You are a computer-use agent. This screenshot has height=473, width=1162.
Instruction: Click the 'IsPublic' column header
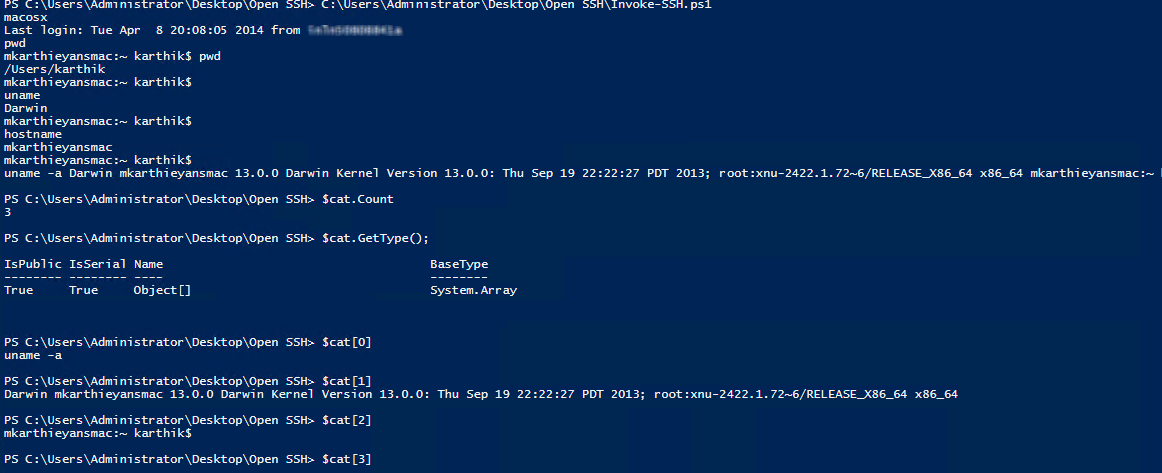(x=33, y=264)
